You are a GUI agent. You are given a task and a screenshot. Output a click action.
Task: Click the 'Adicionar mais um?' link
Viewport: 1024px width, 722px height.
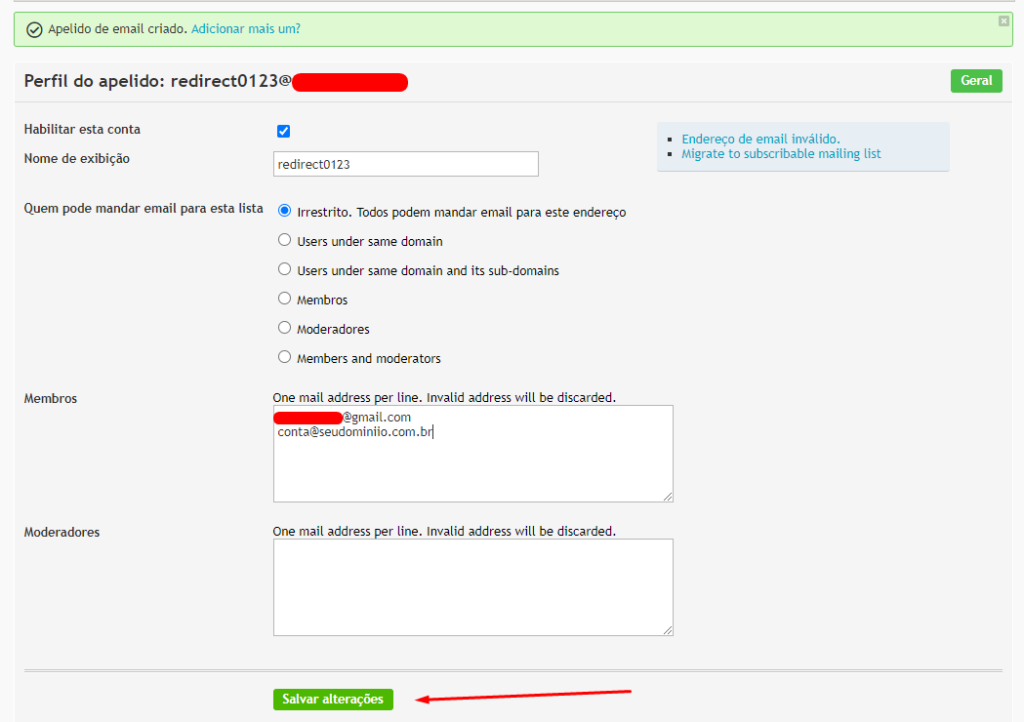(245, 29)
